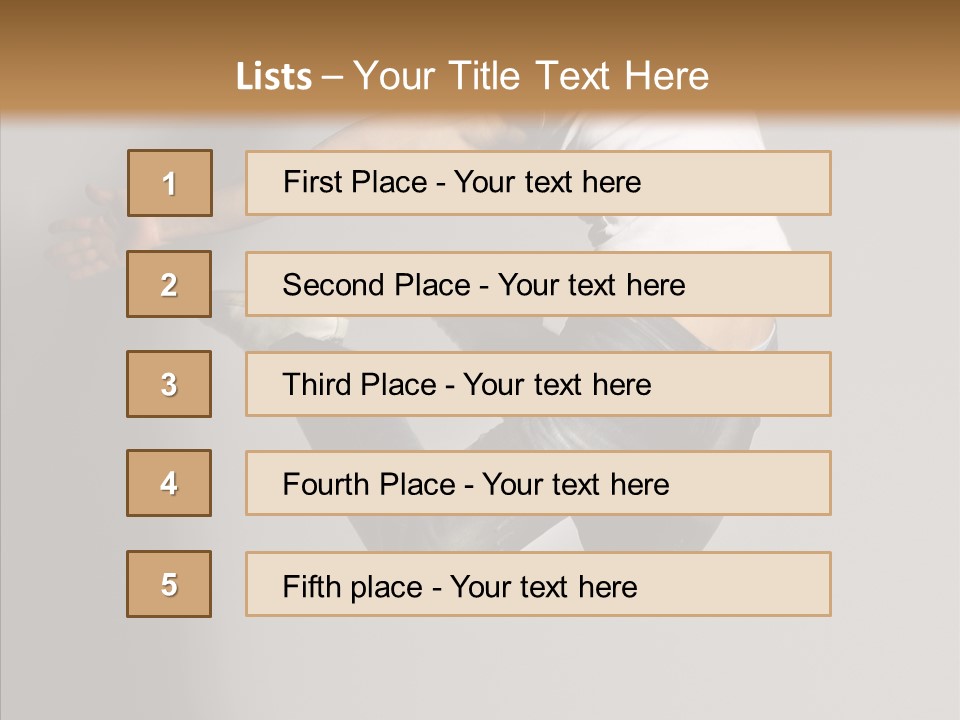Click the slide title text
The height and width of the screenshot is (720, 960).
coord(472,76)
